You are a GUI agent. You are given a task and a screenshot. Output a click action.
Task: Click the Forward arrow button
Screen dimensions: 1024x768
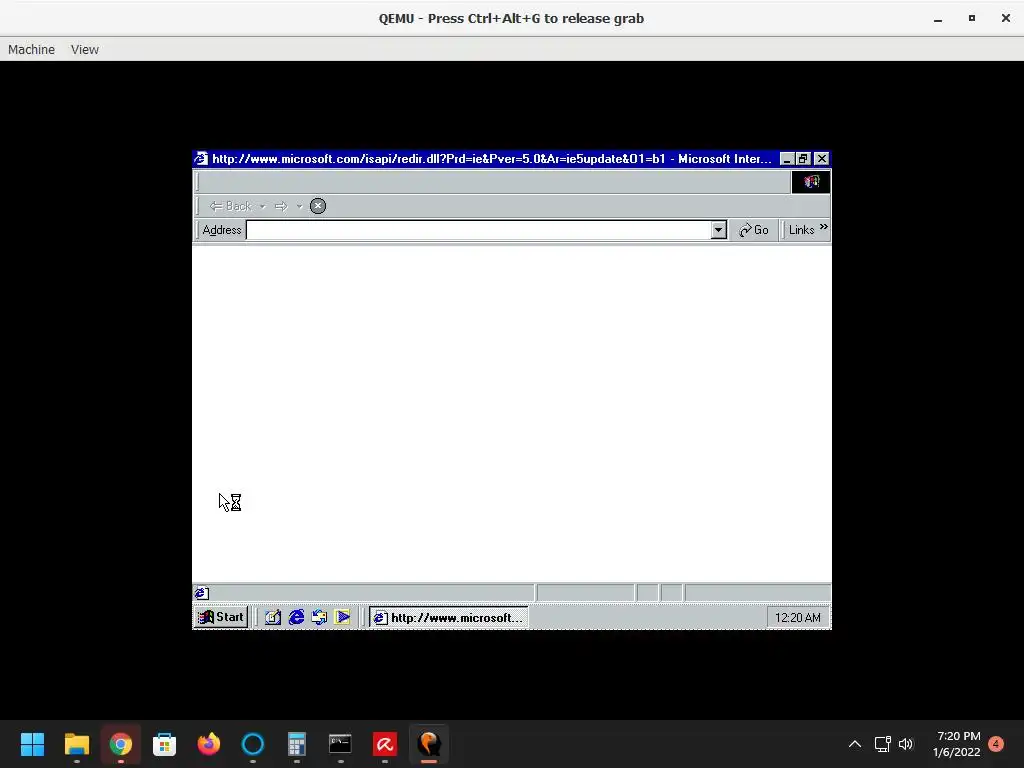281,206
